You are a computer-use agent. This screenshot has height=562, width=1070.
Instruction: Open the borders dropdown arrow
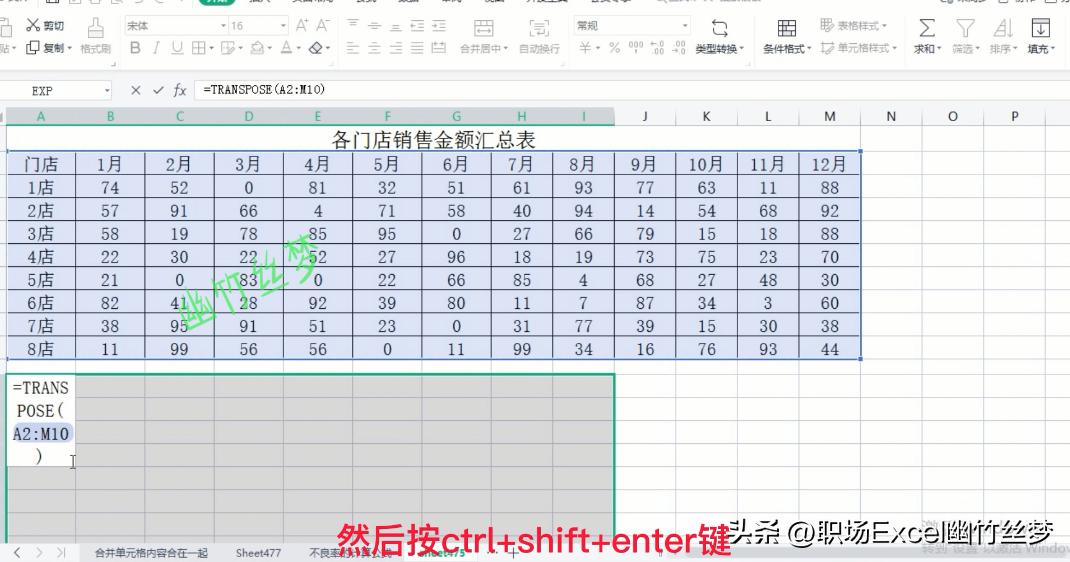tap(211, 48)
